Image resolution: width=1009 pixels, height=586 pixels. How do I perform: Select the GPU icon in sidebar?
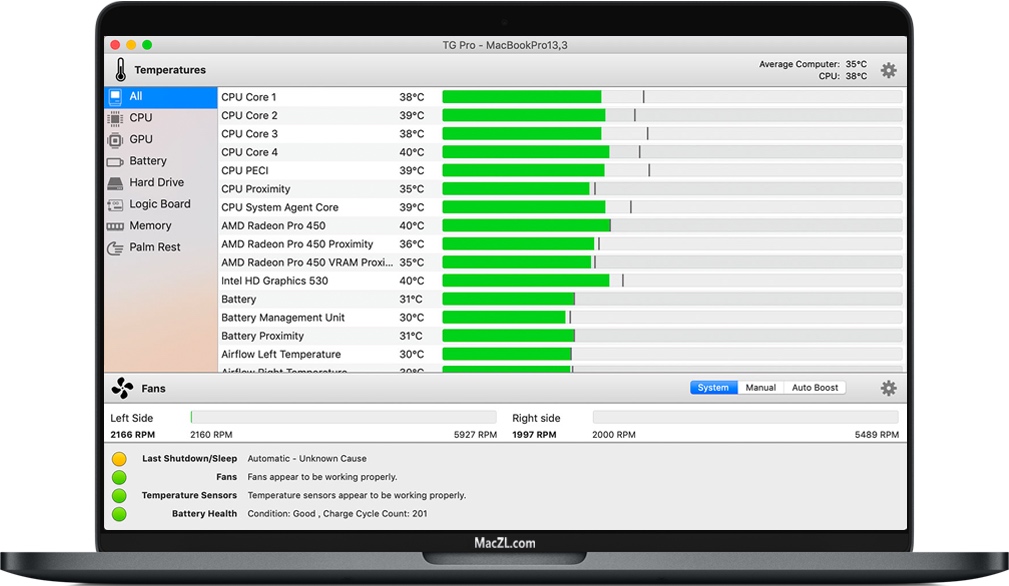(115, 140)
